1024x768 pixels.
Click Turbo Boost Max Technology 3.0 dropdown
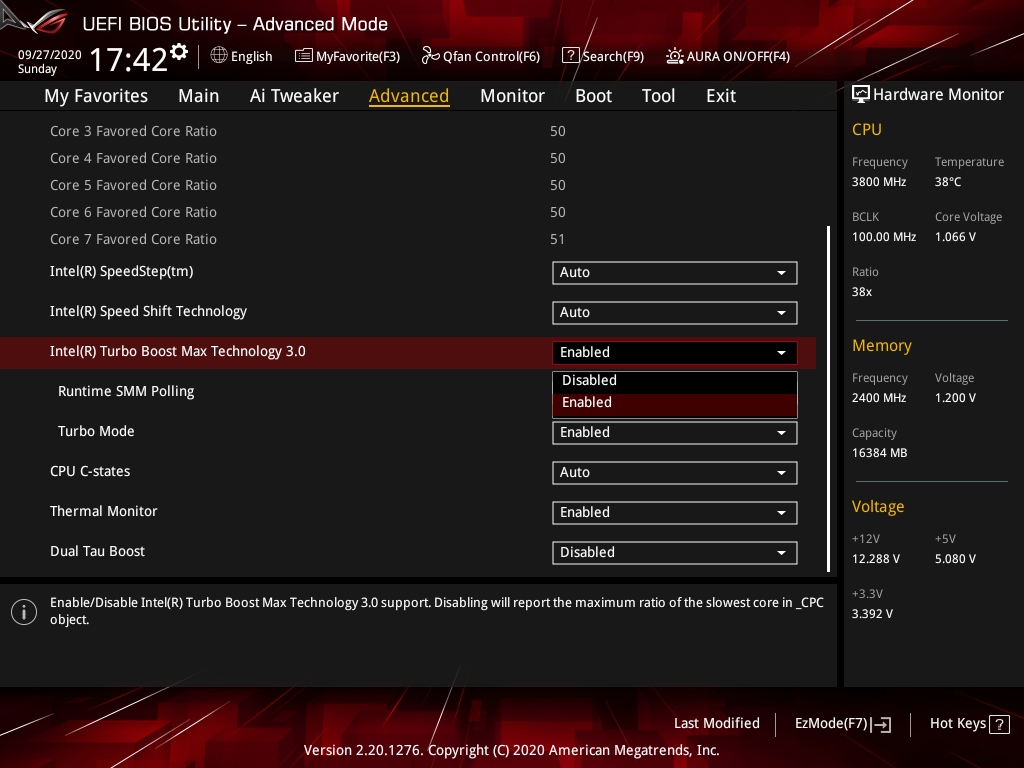click(675, 352)
